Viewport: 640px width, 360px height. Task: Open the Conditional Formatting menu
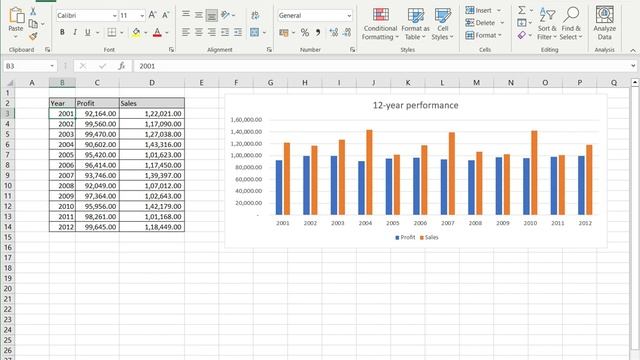[x=380, y=24]
